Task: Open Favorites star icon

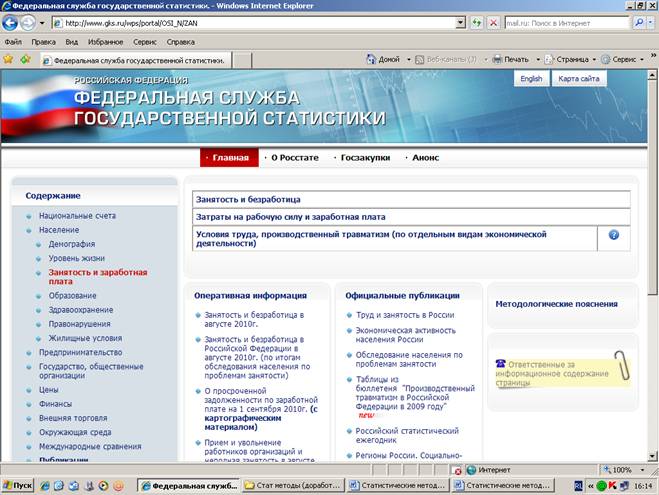Action: 8,59
